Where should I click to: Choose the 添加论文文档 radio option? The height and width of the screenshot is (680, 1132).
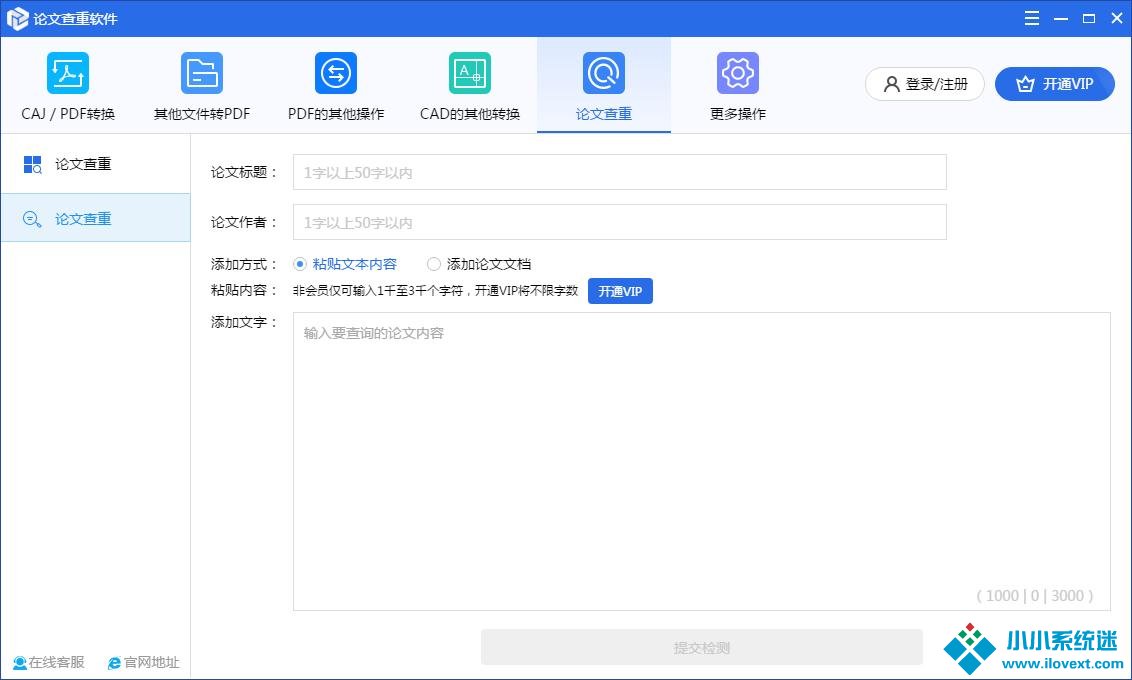click(434, 264)
